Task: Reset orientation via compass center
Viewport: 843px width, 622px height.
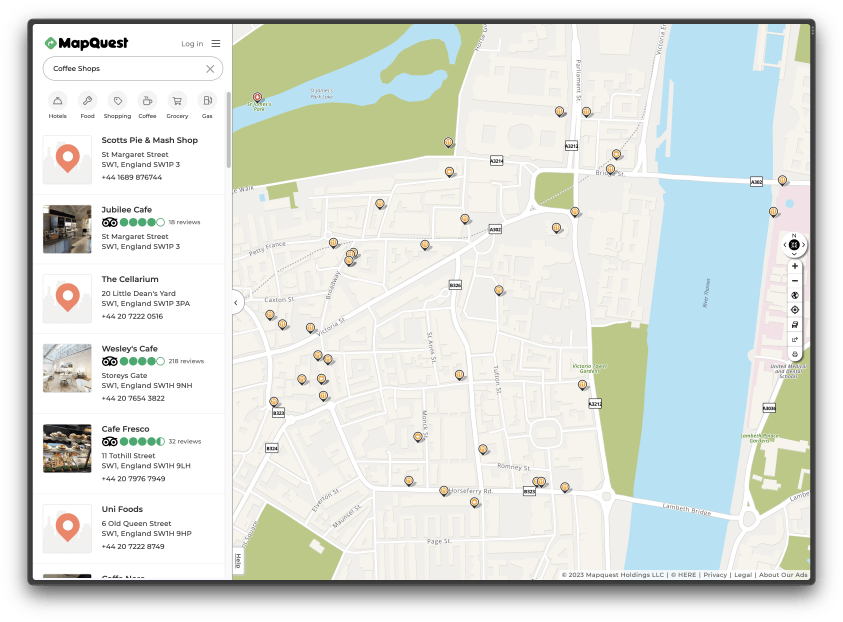Action: point(794,245)
